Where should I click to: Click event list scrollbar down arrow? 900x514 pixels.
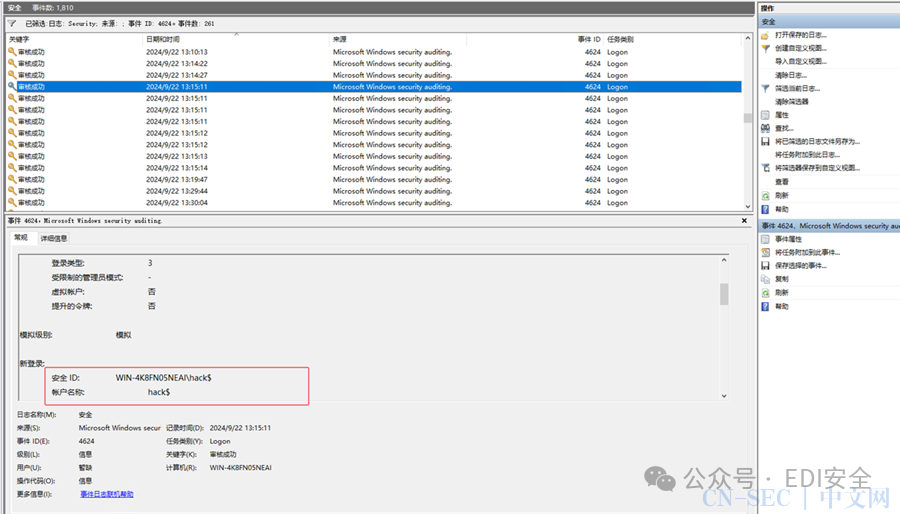pyautogui.click(x=747, y=207)
